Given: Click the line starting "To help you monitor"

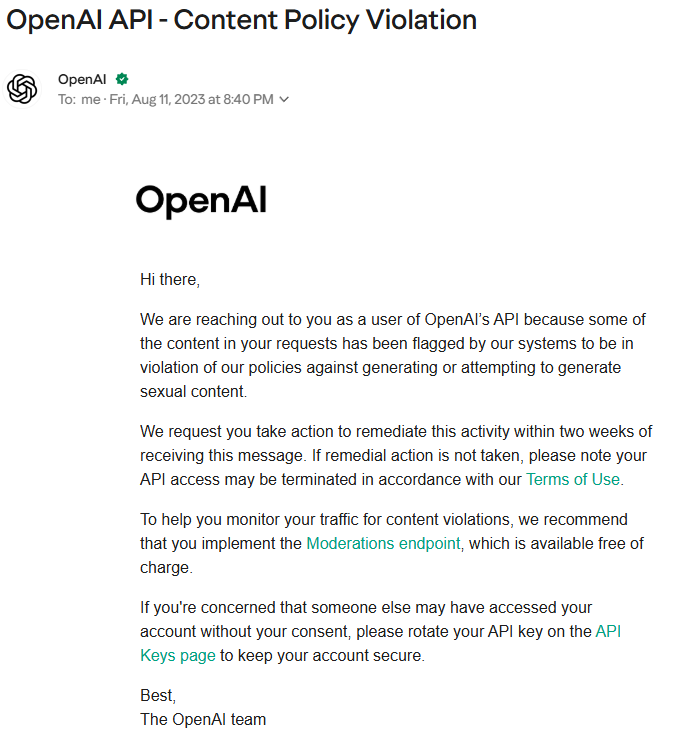Looking at the screenshot, I should click(384, 520).
